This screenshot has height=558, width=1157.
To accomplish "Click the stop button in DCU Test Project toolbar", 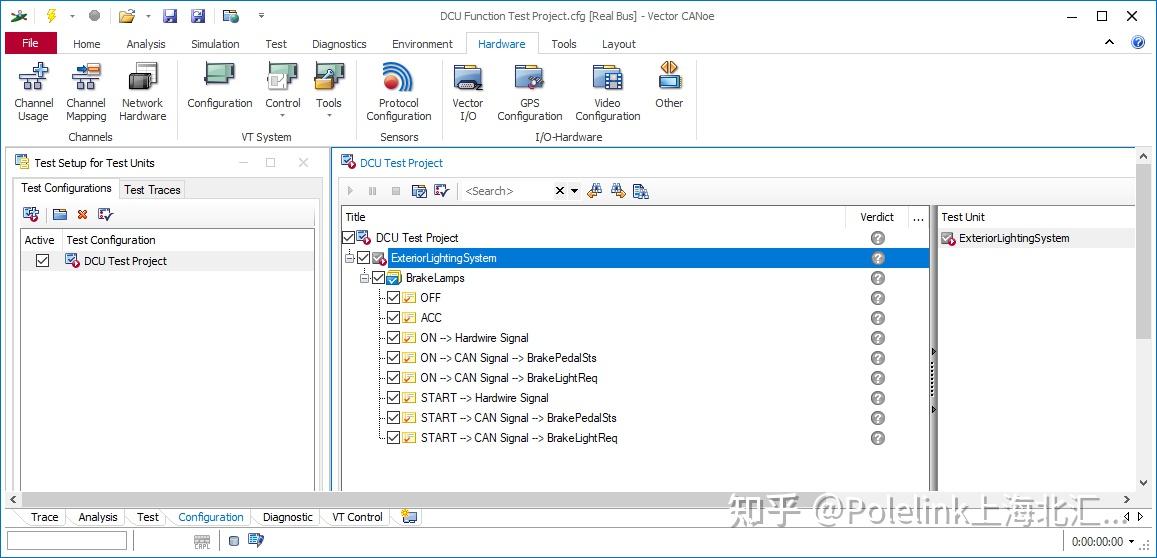I will (396, 191).
